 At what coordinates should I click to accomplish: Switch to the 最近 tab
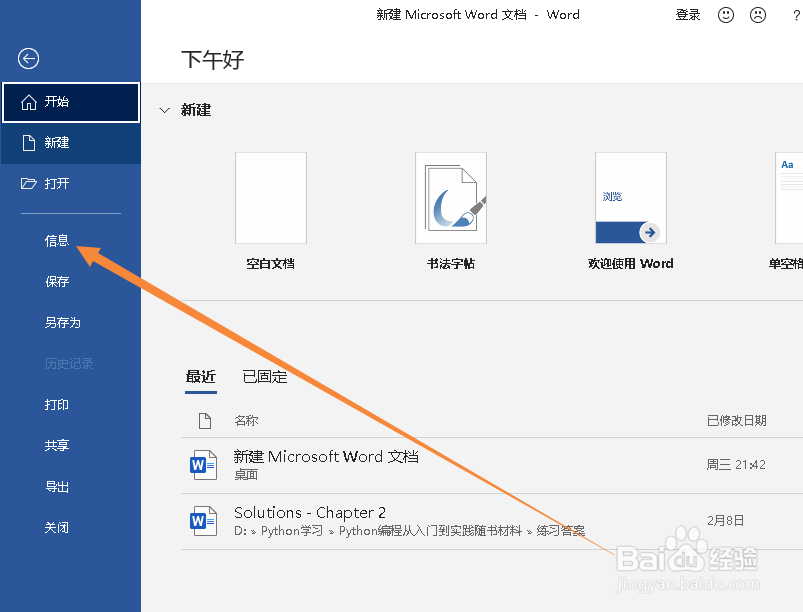coord(201,377)
